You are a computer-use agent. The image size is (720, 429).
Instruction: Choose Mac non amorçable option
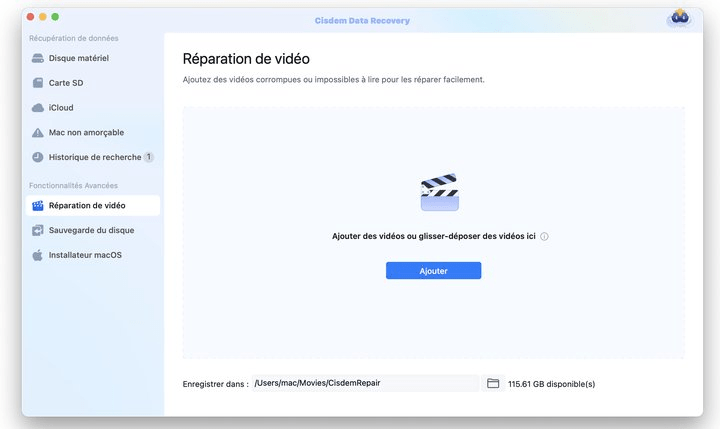pyautogui.click(x=93, y=133)
